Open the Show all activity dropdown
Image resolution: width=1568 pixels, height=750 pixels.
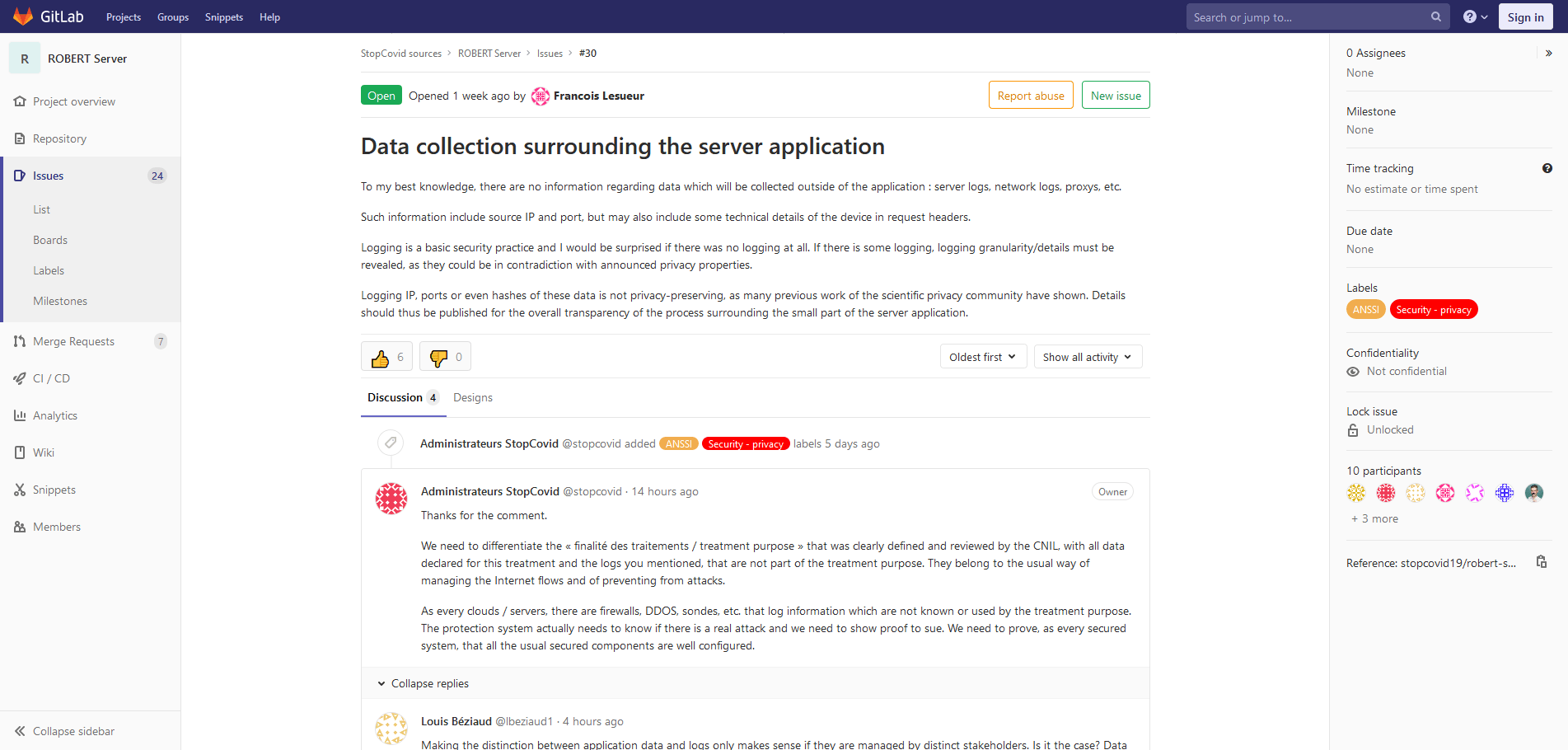pyautogui.click(x=1088, y=357)
